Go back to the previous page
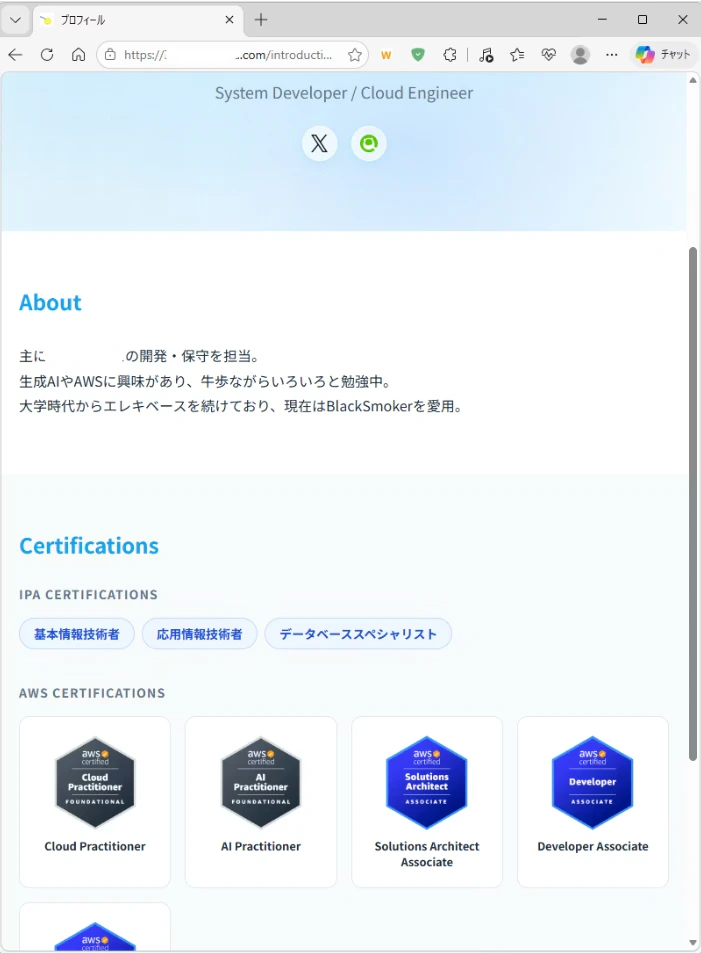The width and height of the screenshot is (701, 953). pos(15,55)
